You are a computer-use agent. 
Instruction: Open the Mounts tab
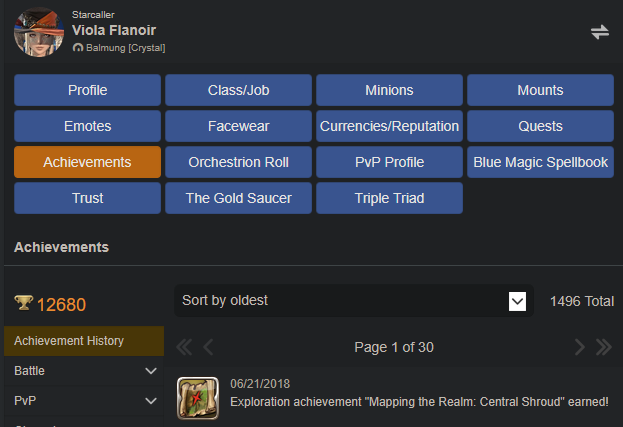[x=540, y=90]
